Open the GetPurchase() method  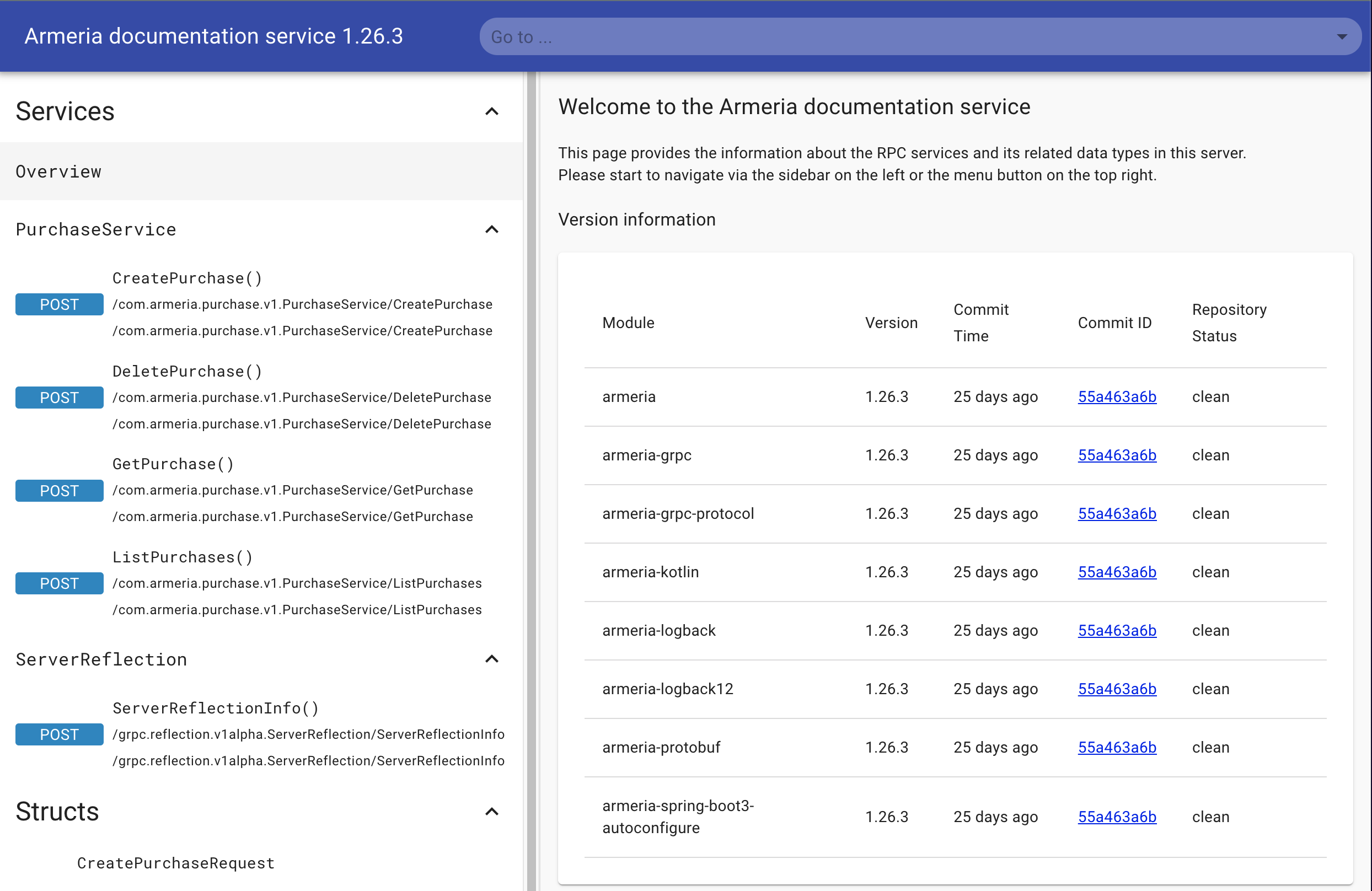[173, 464]
